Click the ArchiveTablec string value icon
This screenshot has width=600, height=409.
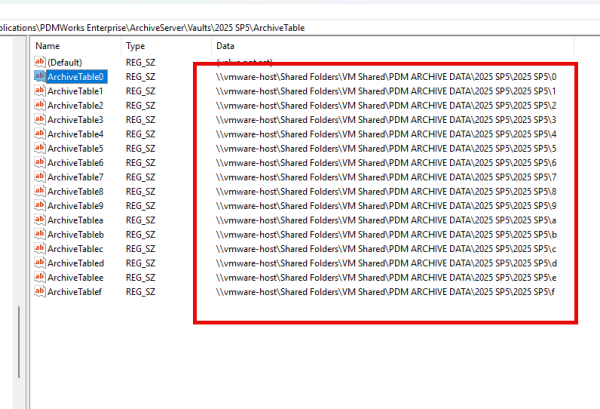(x=40, y=248)
